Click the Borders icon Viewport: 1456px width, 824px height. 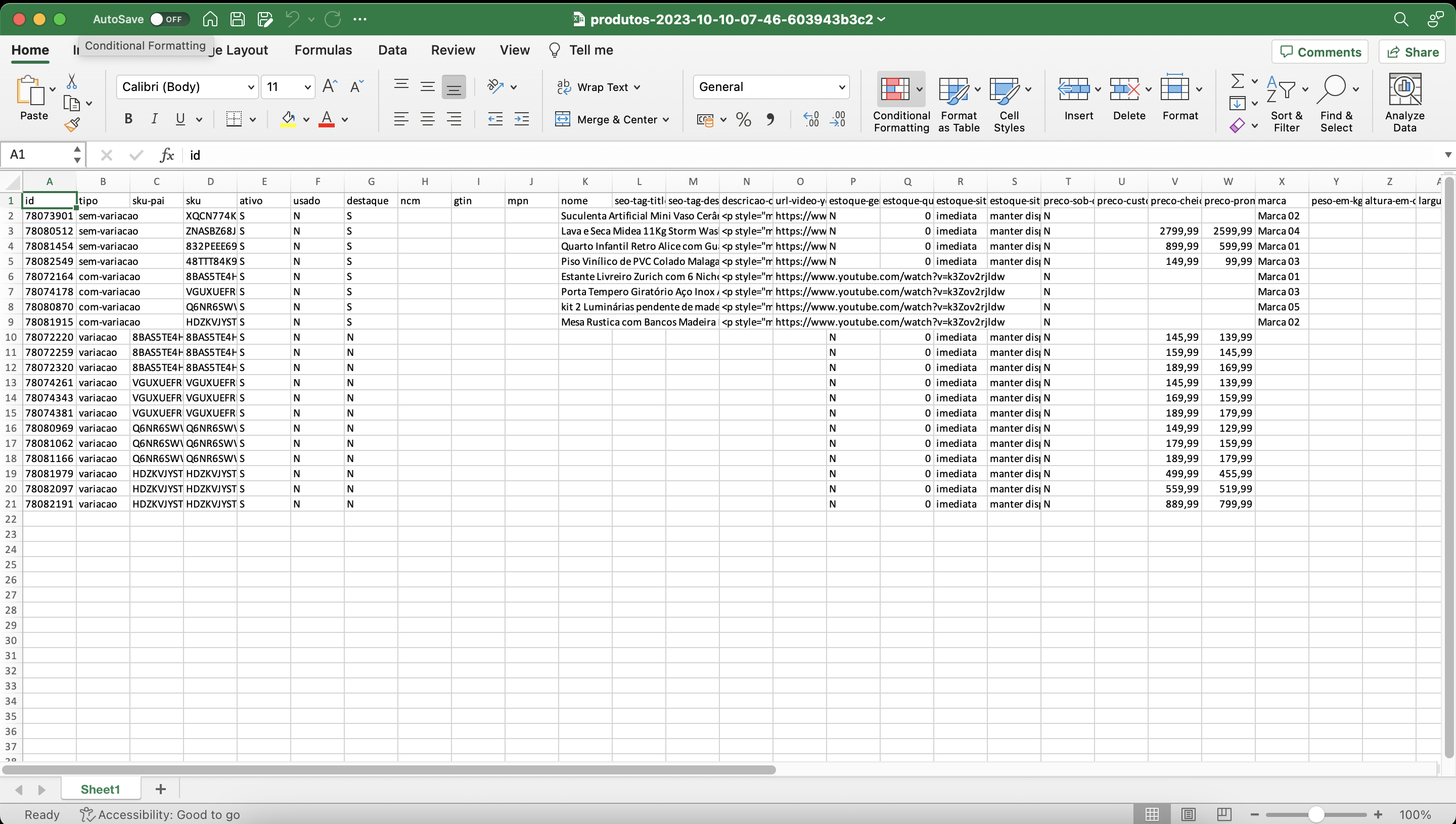coord(234,119)
